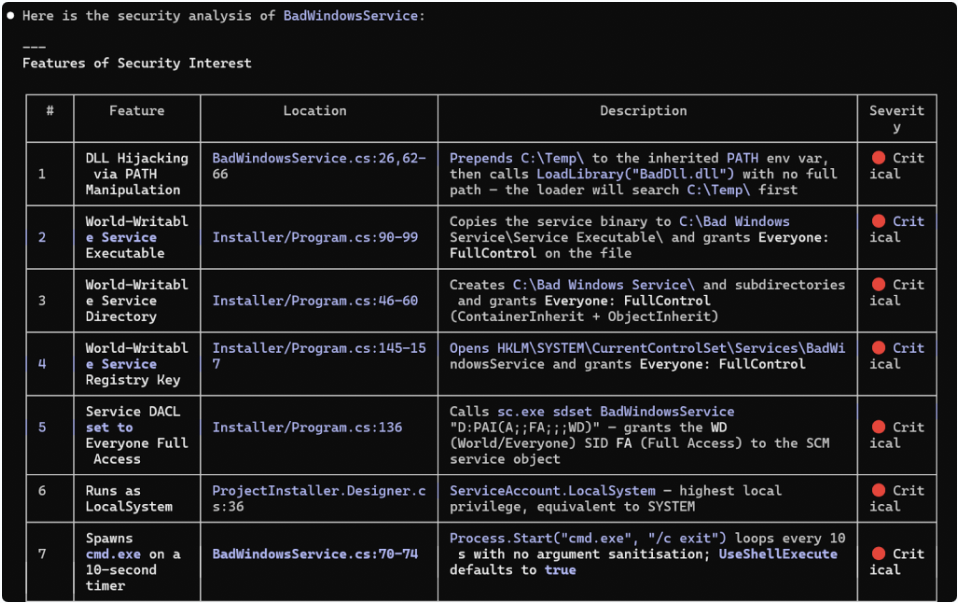Click red Critical dot in the Service DACL row
The width and height of the screenshot is (958, 603).
point(878,427)
